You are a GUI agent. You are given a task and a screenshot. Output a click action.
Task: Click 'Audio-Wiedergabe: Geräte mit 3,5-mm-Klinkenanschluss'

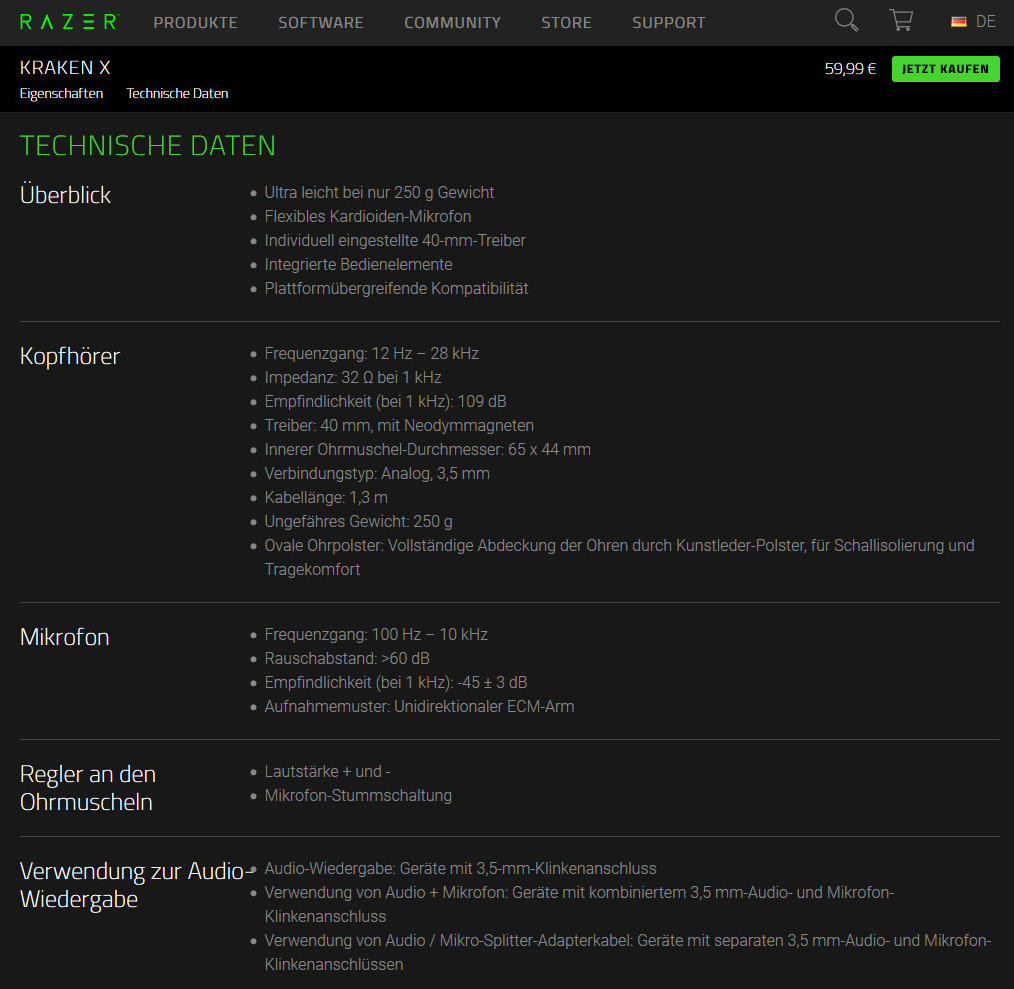[460, 868]
